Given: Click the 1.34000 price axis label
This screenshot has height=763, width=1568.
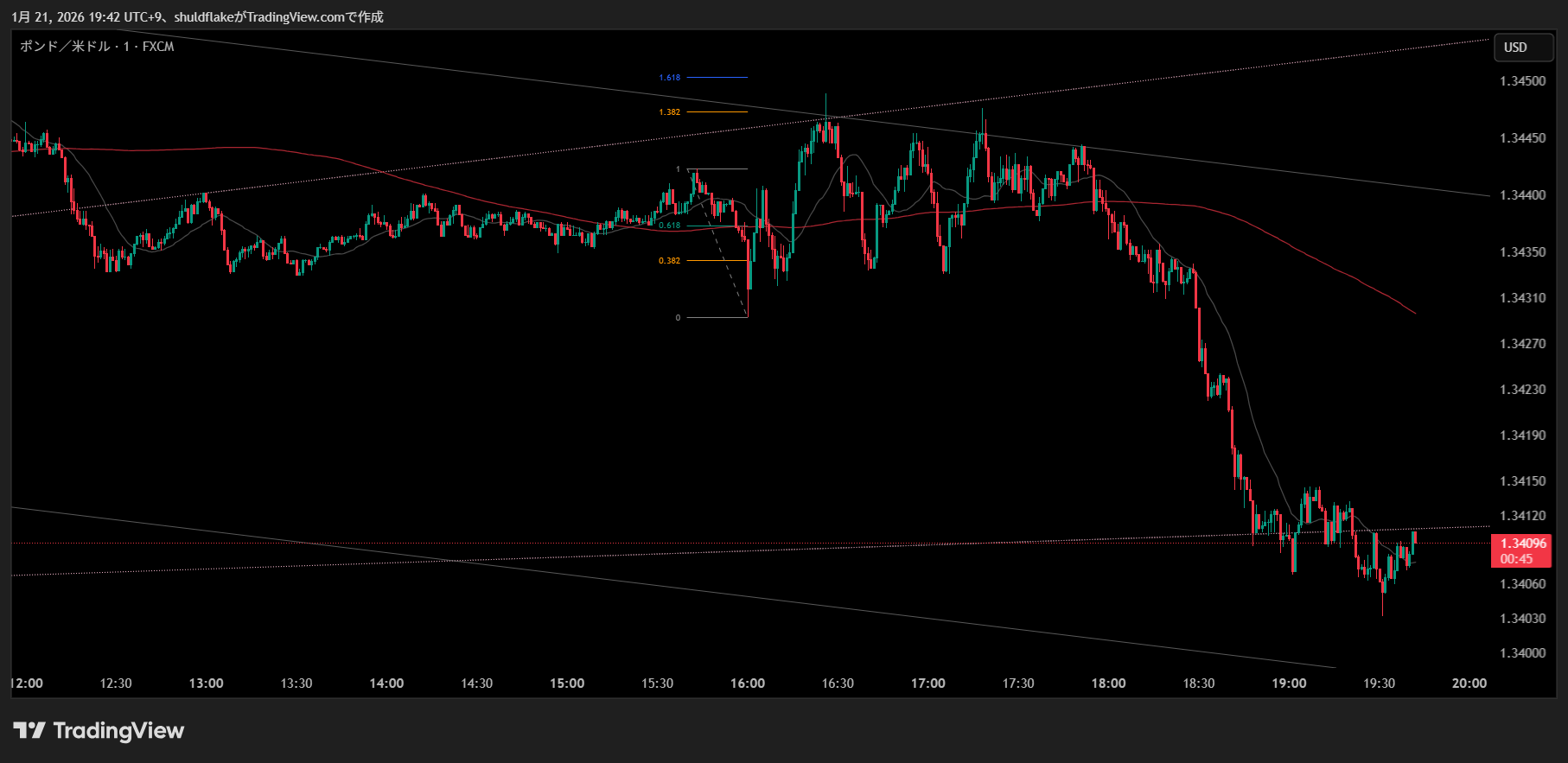Looking at the screenshot, I should click(1522, 653).
